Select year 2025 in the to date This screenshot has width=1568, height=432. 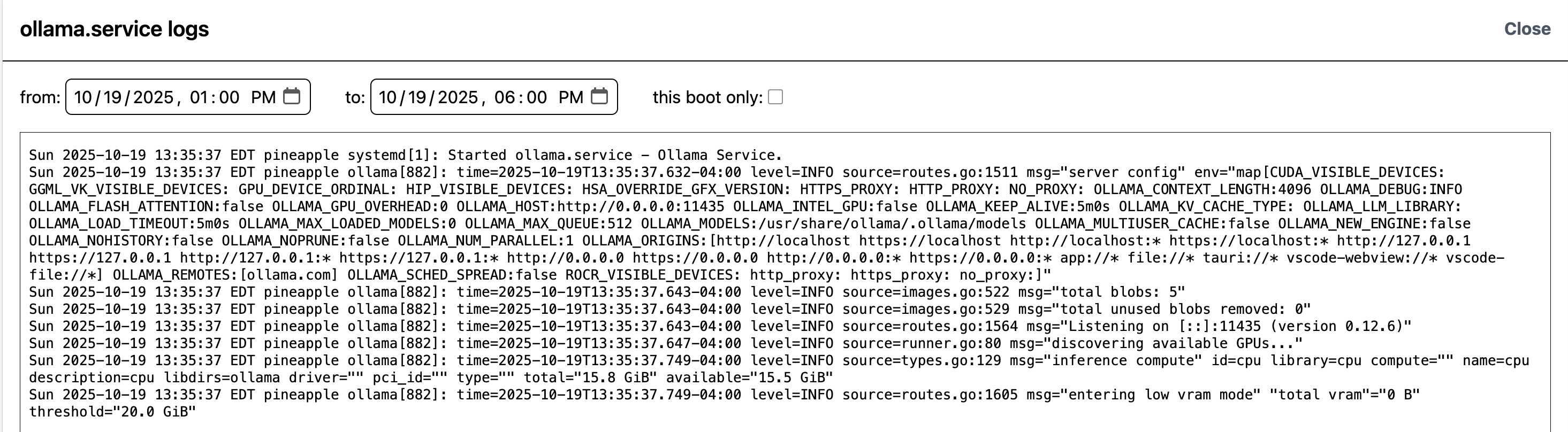(x=458, y=97)
